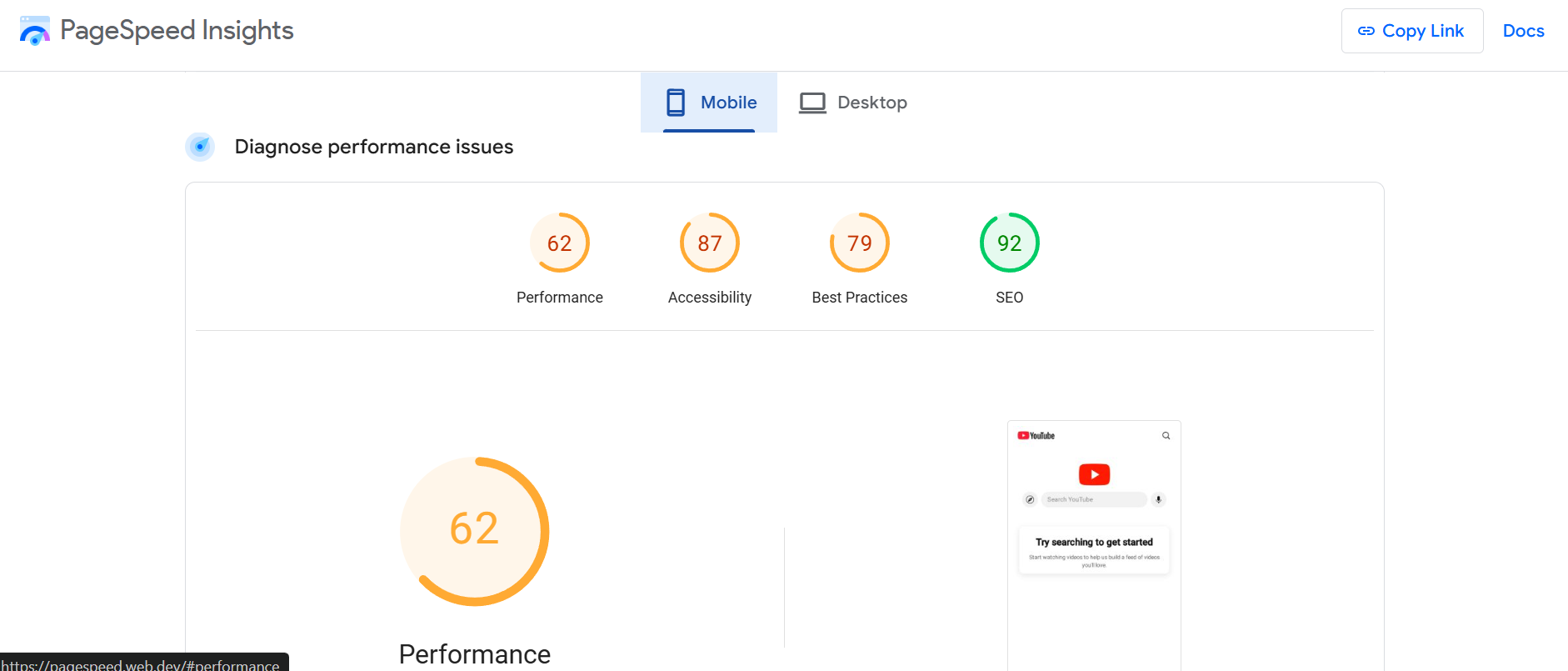Open the Docs link
This screenshot has height=671, width=1568.
coord(1523,31)
